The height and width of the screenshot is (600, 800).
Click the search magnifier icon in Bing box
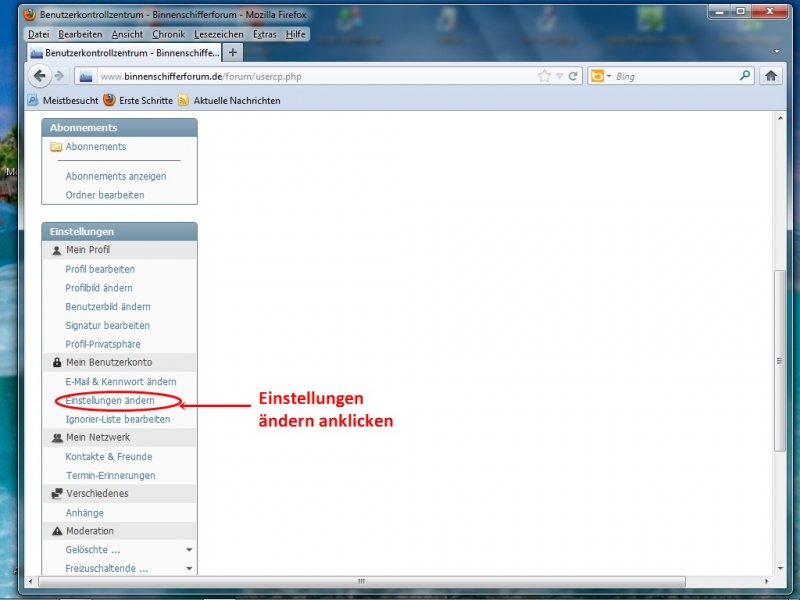click(x=745, y=76)
